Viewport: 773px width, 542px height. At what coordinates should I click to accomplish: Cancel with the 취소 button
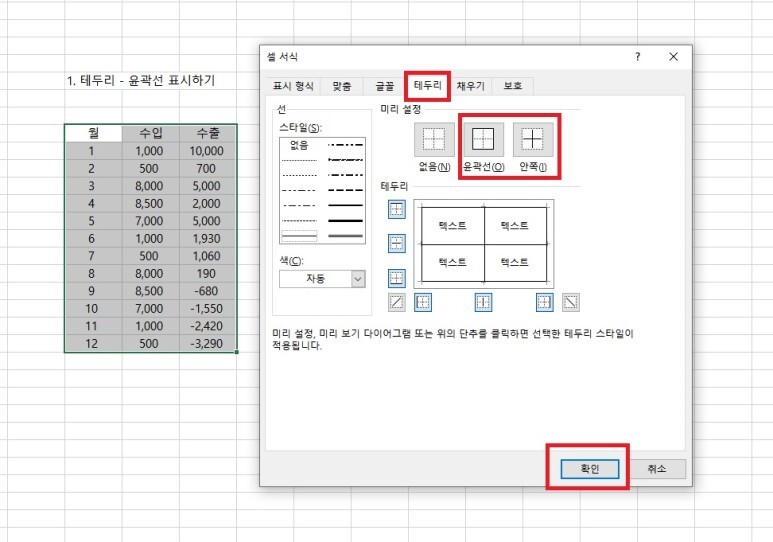[x=657, y=469]
